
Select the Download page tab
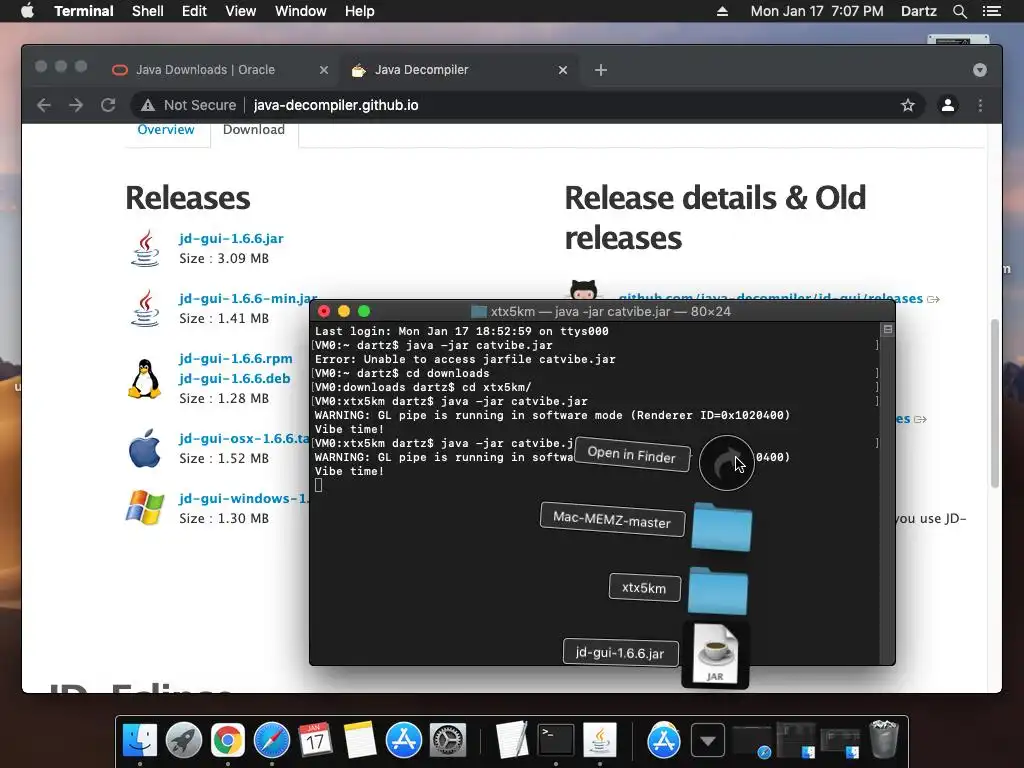point(254,129)
